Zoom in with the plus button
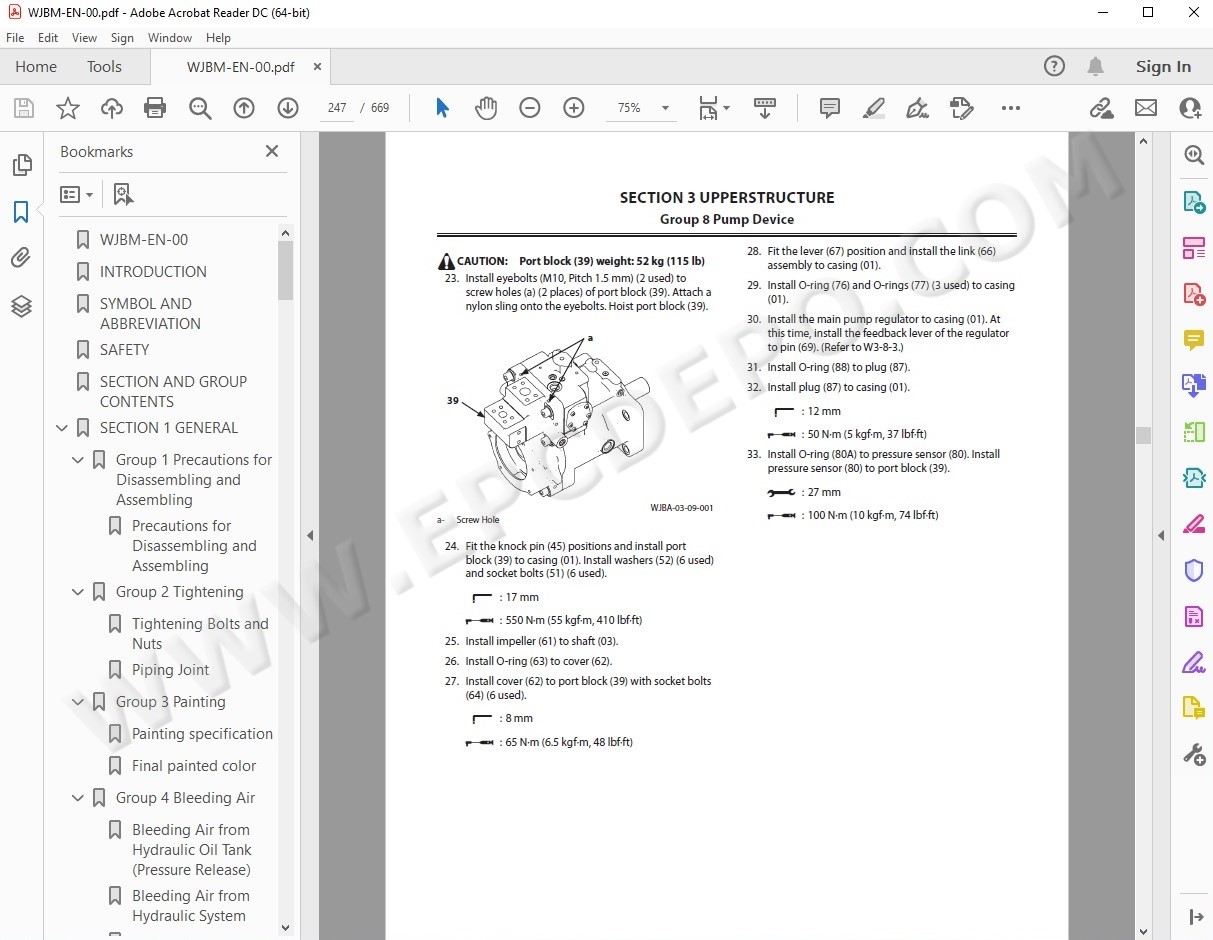1213x940 pixels. (574, 108)
